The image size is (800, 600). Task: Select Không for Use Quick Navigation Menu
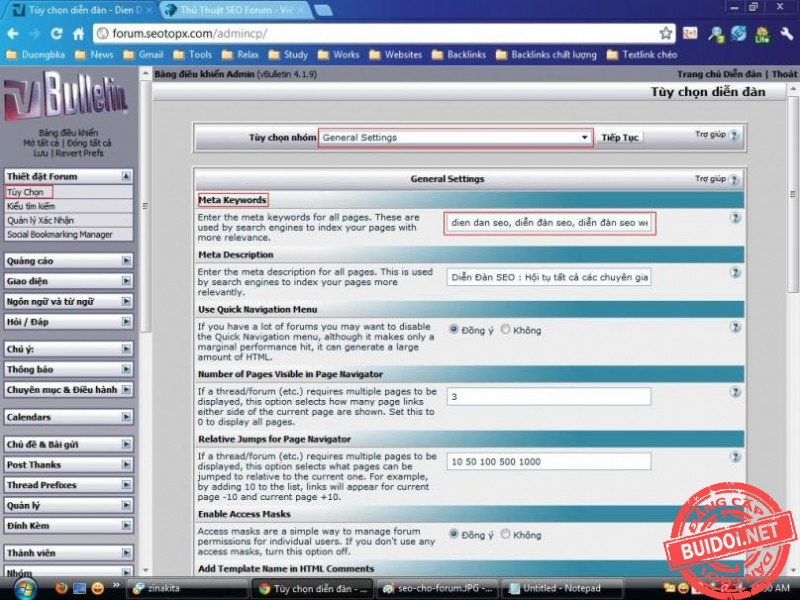[x=506, y=329]
